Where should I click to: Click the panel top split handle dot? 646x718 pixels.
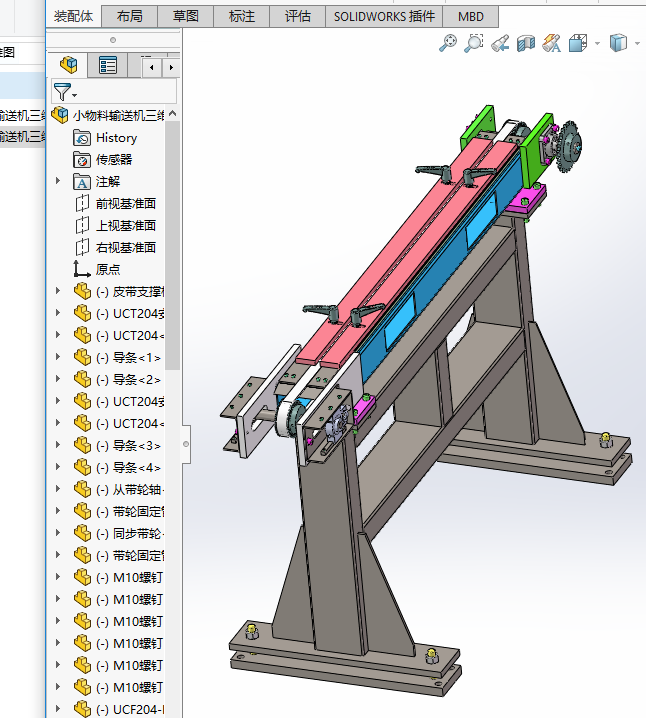(113, 40)
